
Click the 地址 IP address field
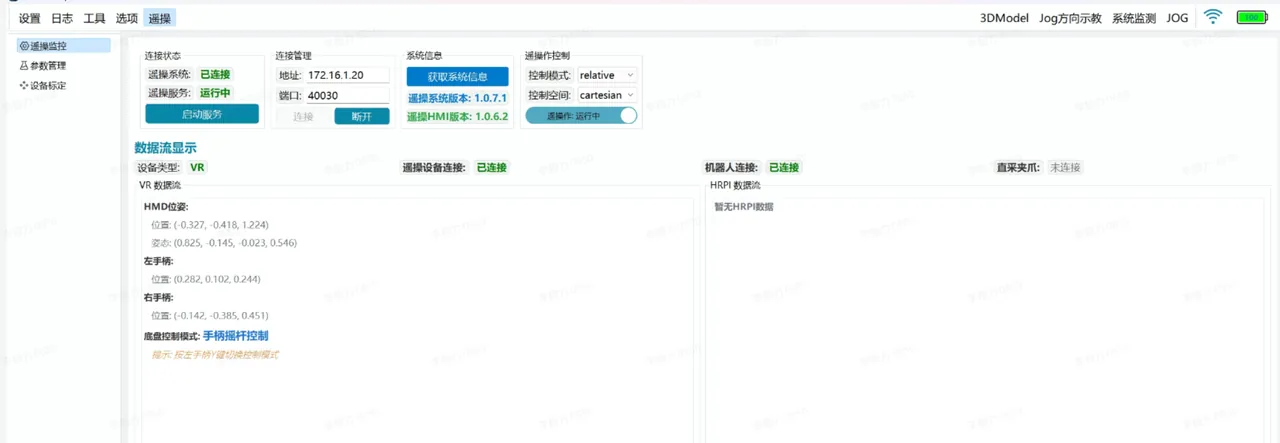coord(346,75)
